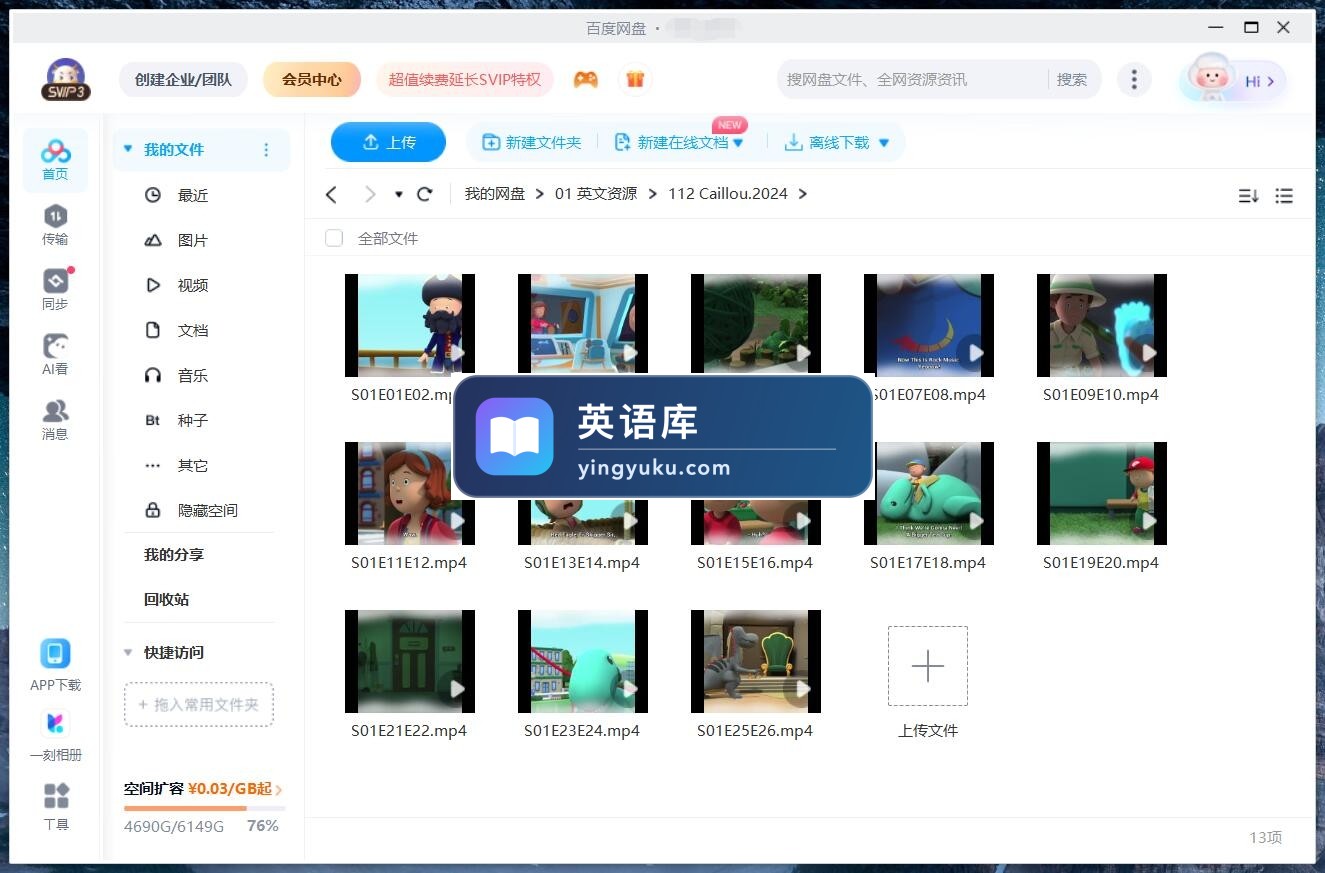Switch to list view mode

(1285, 196)
